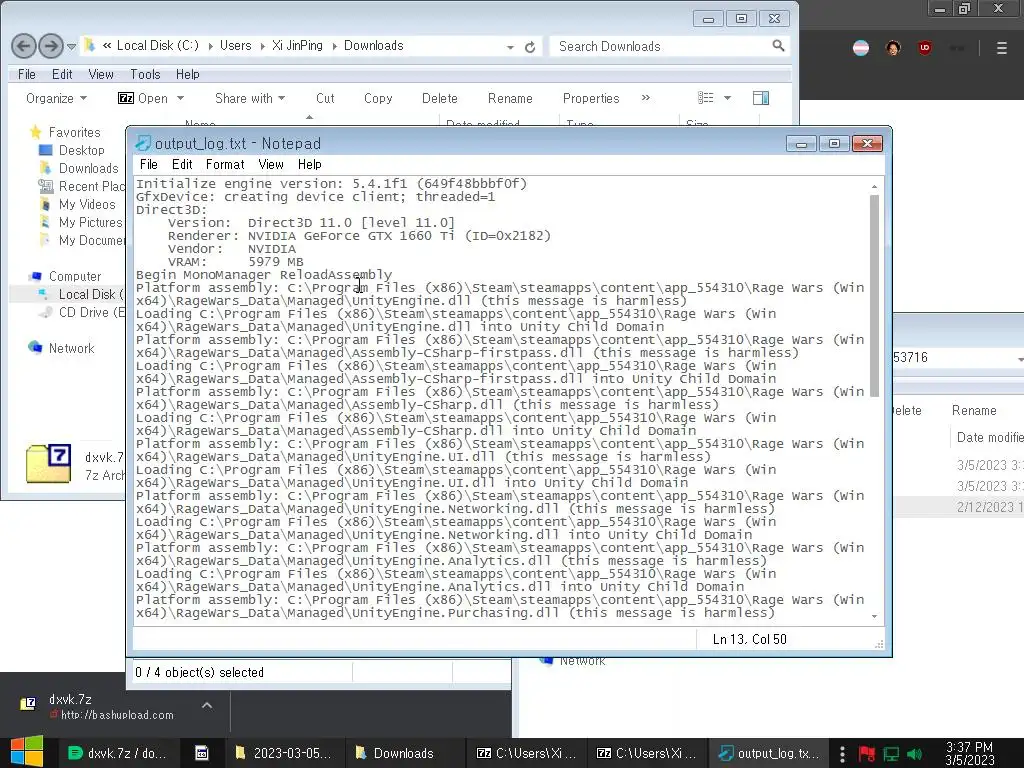Select Network in Downloads navigation pane
This screenshot has width=1024, height=768.
[71, 348]
